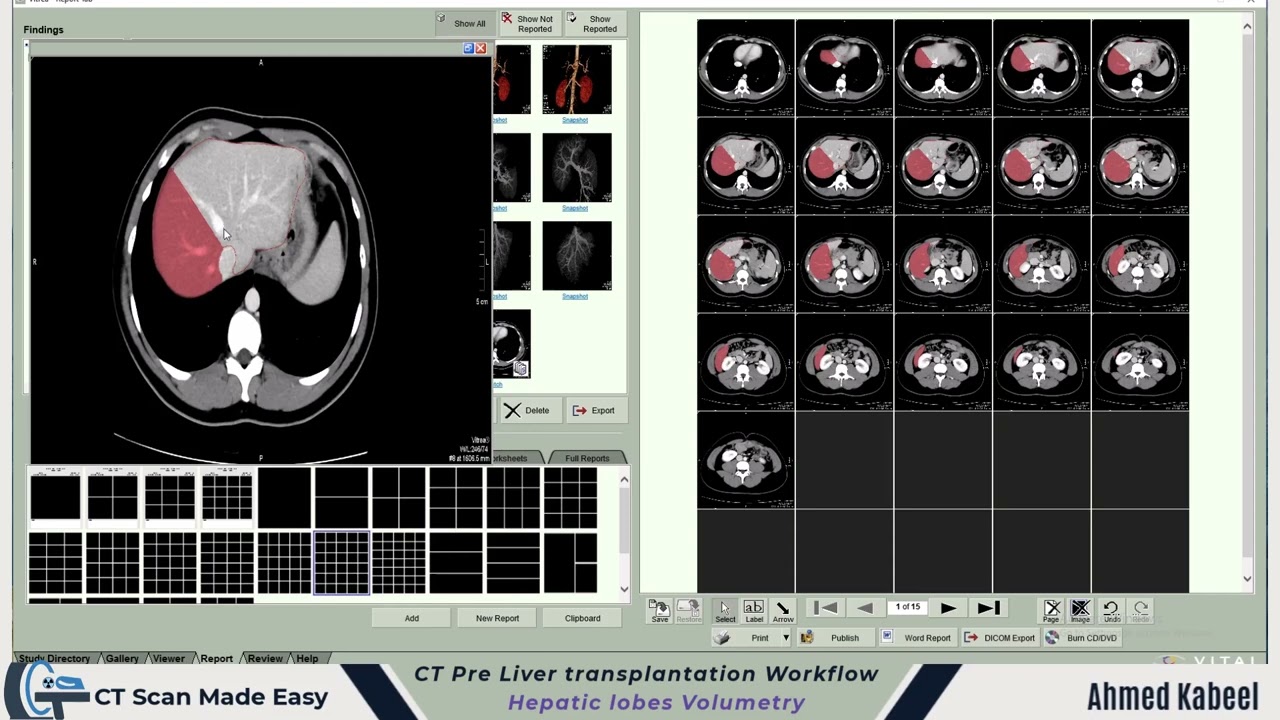The width and height of the screenshot is (1280, 720).
Task: Go to the next film page
Action: pos(948,607)
